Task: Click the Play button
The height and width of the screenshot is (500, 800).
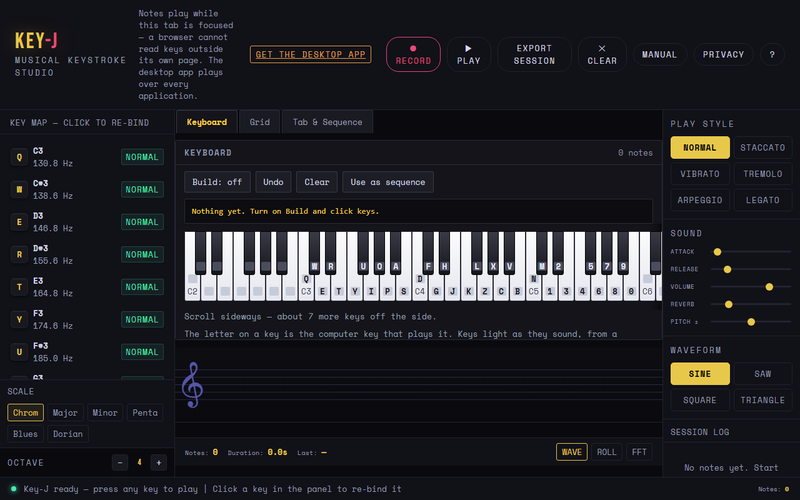Action: click(468, 55)
